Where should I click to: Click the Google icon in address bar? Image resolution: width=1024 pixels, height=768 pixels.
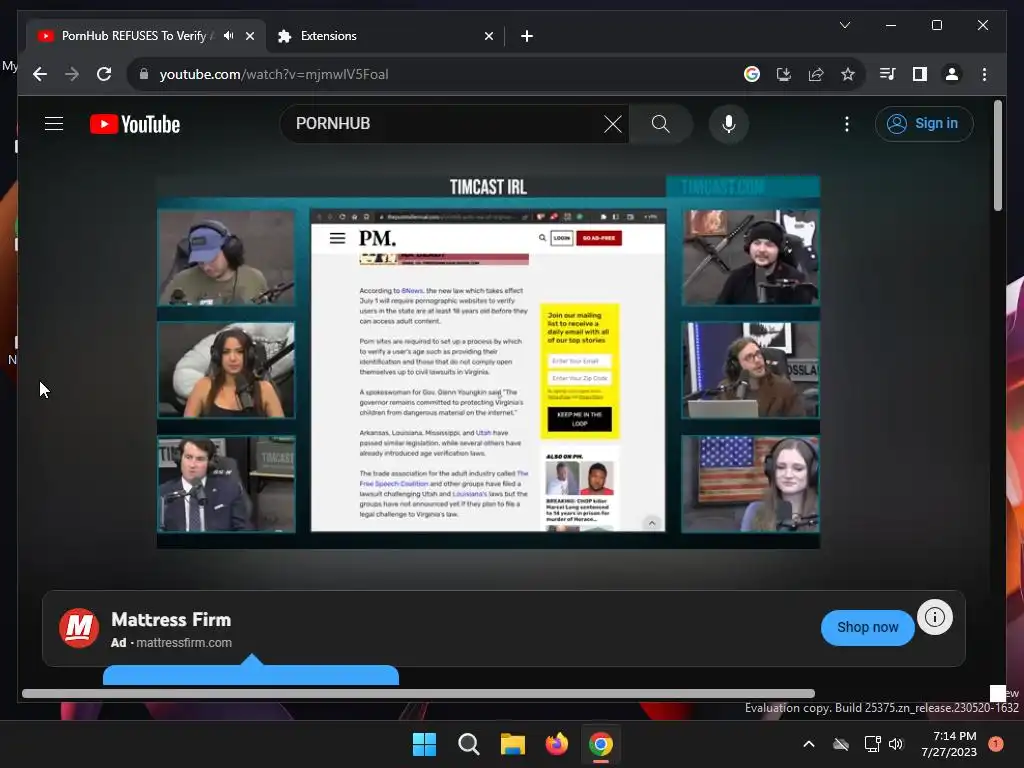[752, 74]
